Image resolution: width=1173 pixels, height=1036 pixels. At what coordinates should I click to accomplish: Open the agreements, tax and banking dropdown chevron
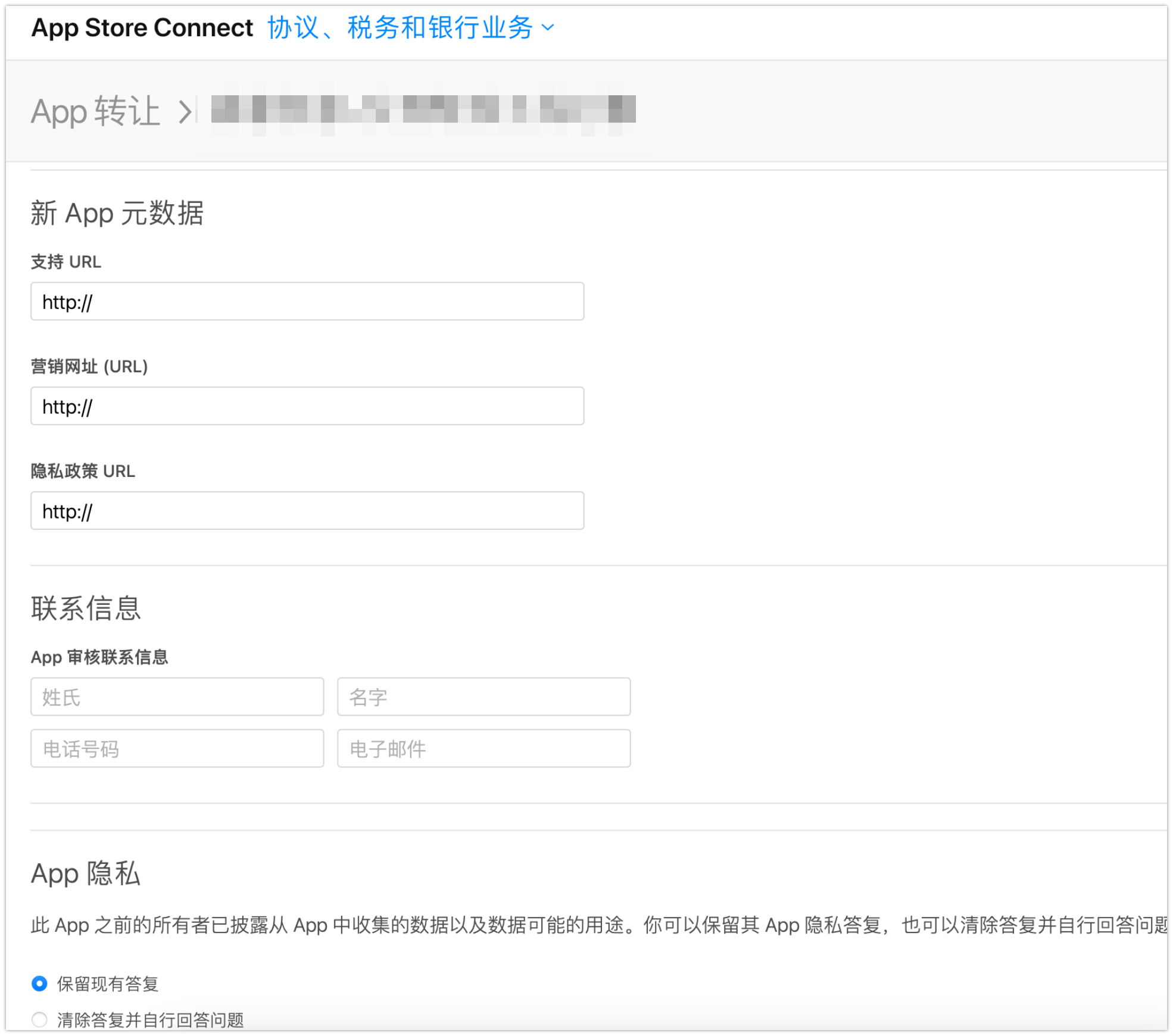pyautogui.click(x=548, y=27)
